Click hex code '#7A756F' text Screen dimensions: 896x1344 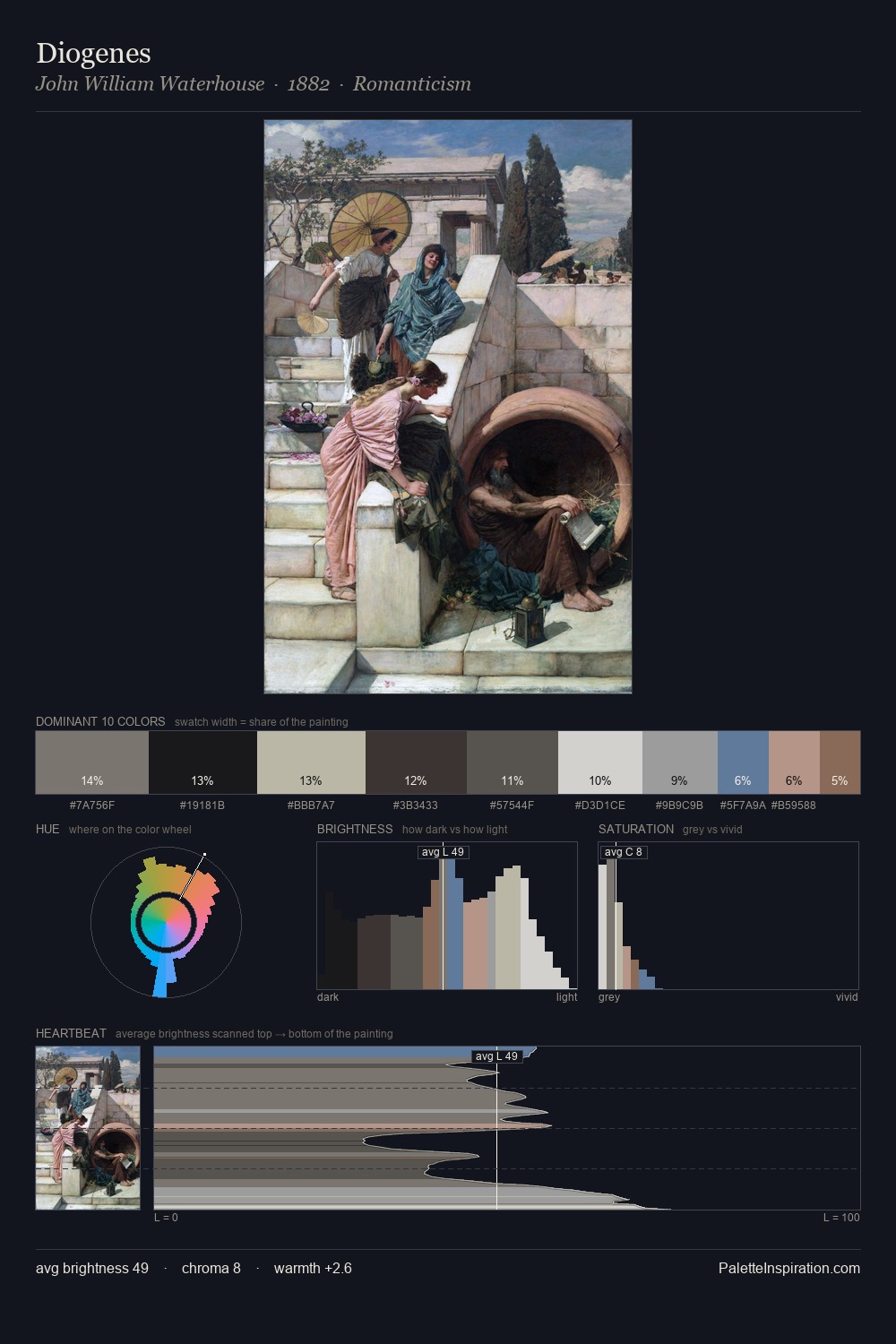92,805
